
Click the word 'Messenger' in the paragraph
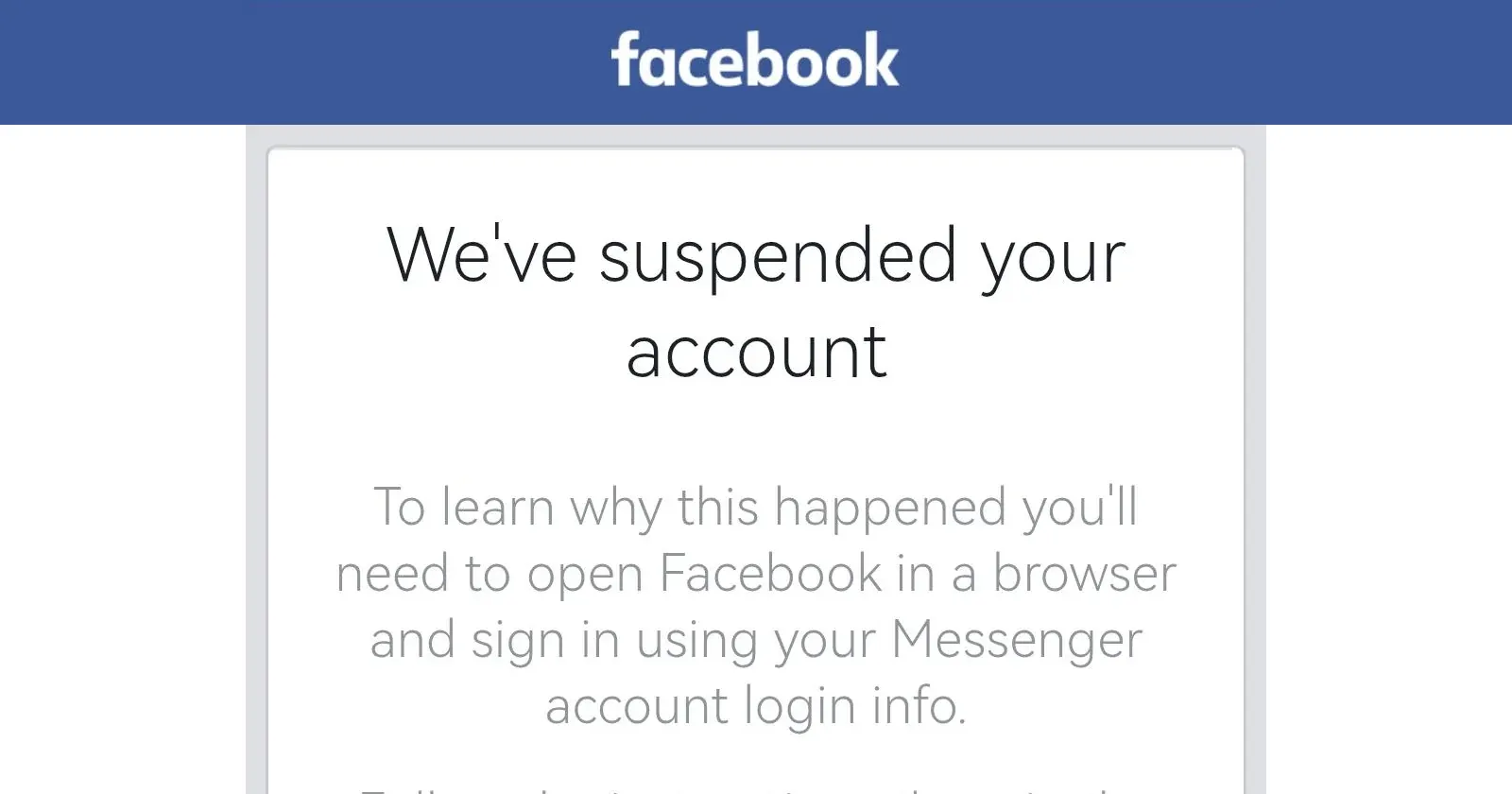point(1017,641)
